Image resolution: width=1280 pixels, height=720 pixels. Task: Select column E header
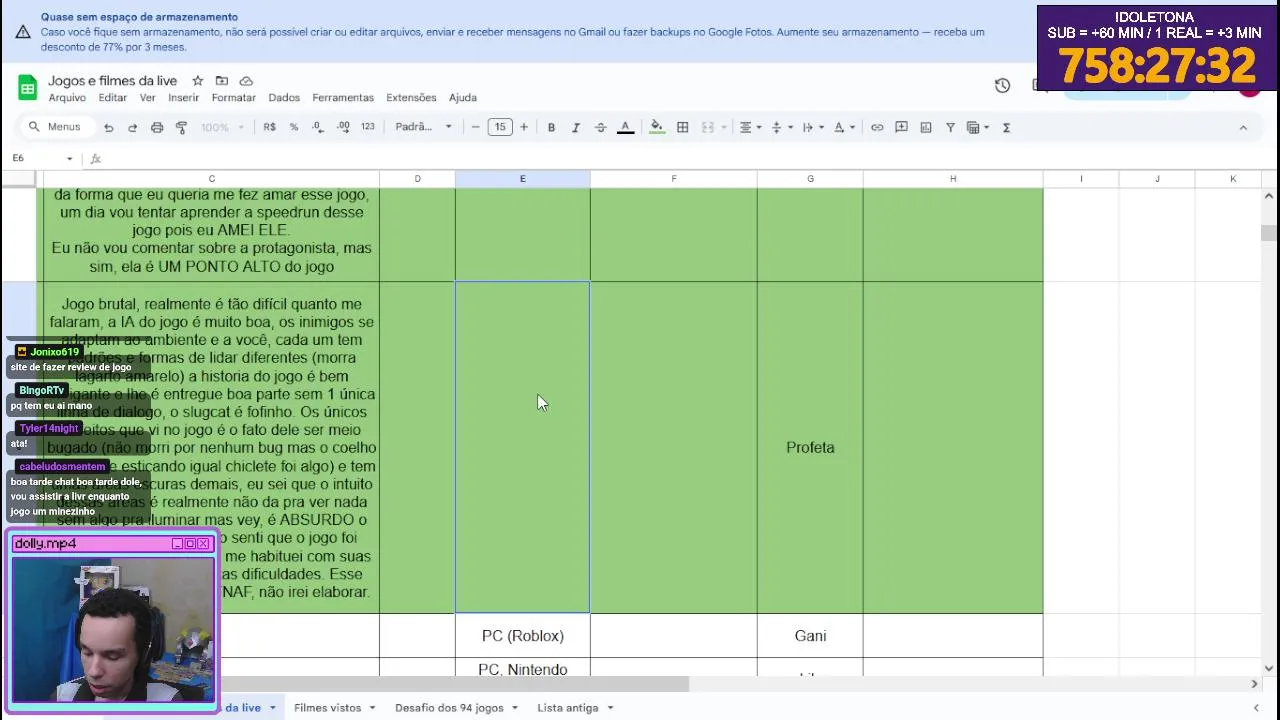tap(522, 178)
